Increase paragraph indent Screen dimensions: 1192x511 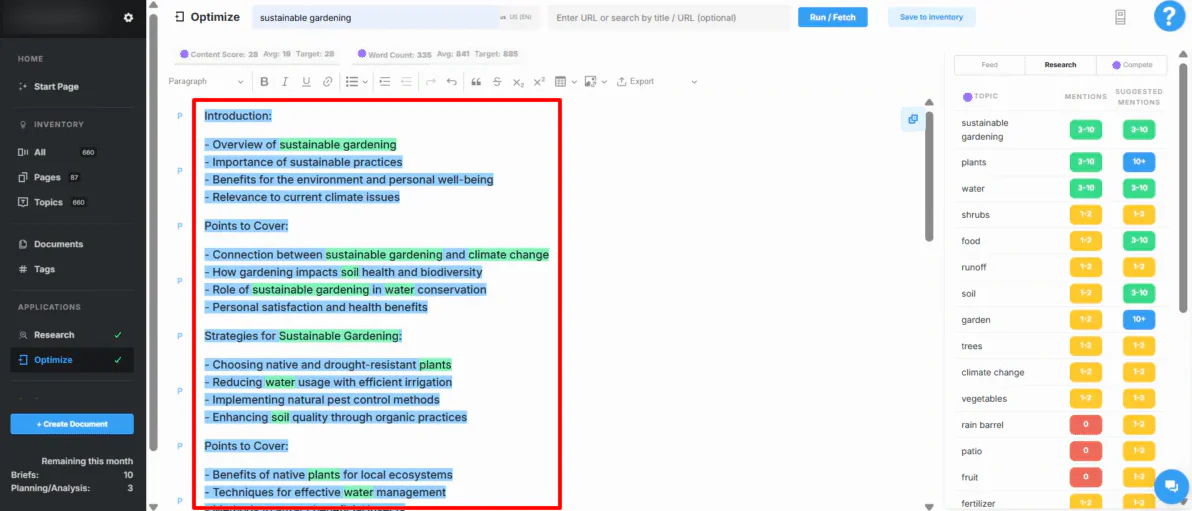pos(385,81)
